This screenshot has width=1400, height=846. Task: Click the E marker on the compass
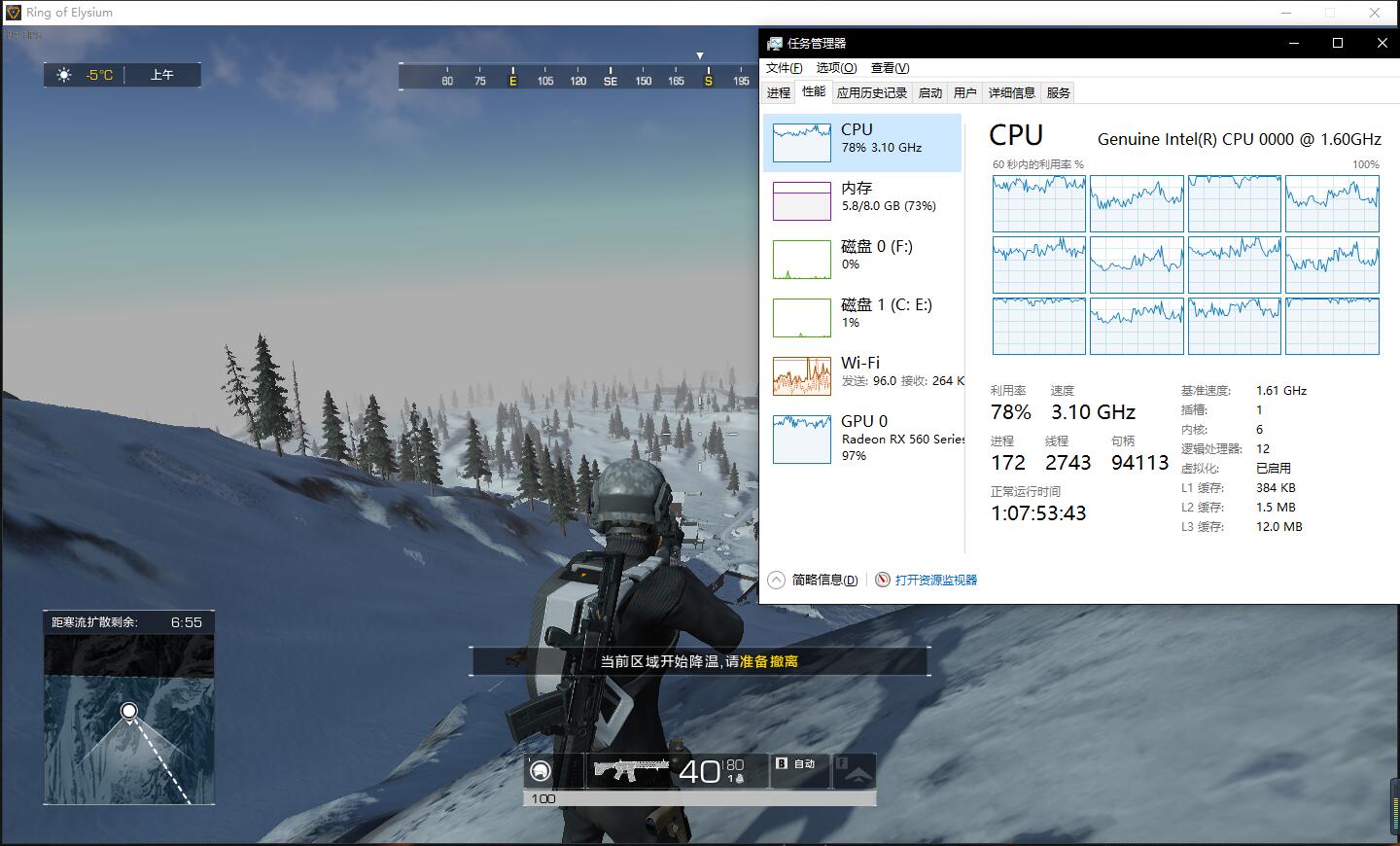point(512,81)
